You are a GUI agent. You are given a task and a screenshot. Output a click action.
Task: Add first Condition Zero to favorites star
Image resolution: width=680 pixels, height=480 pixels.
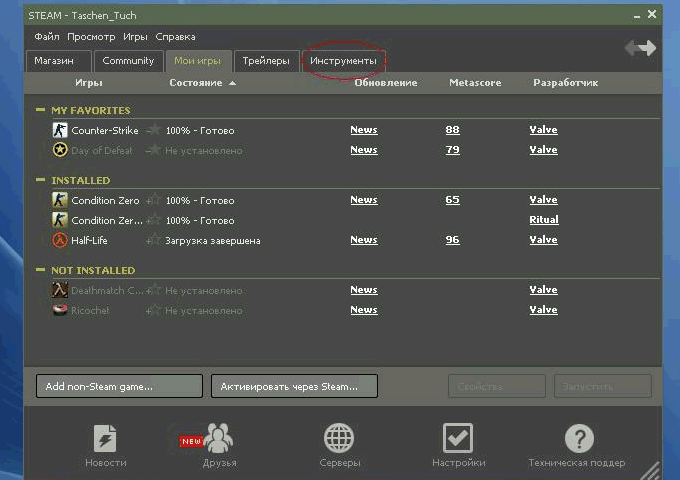pos(154,199)
